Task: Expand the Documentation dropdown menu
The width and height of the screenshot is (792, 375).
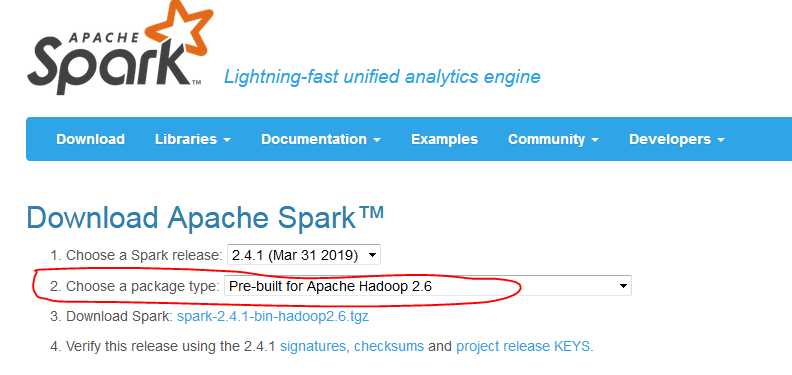Action: (x=321, y=139)
